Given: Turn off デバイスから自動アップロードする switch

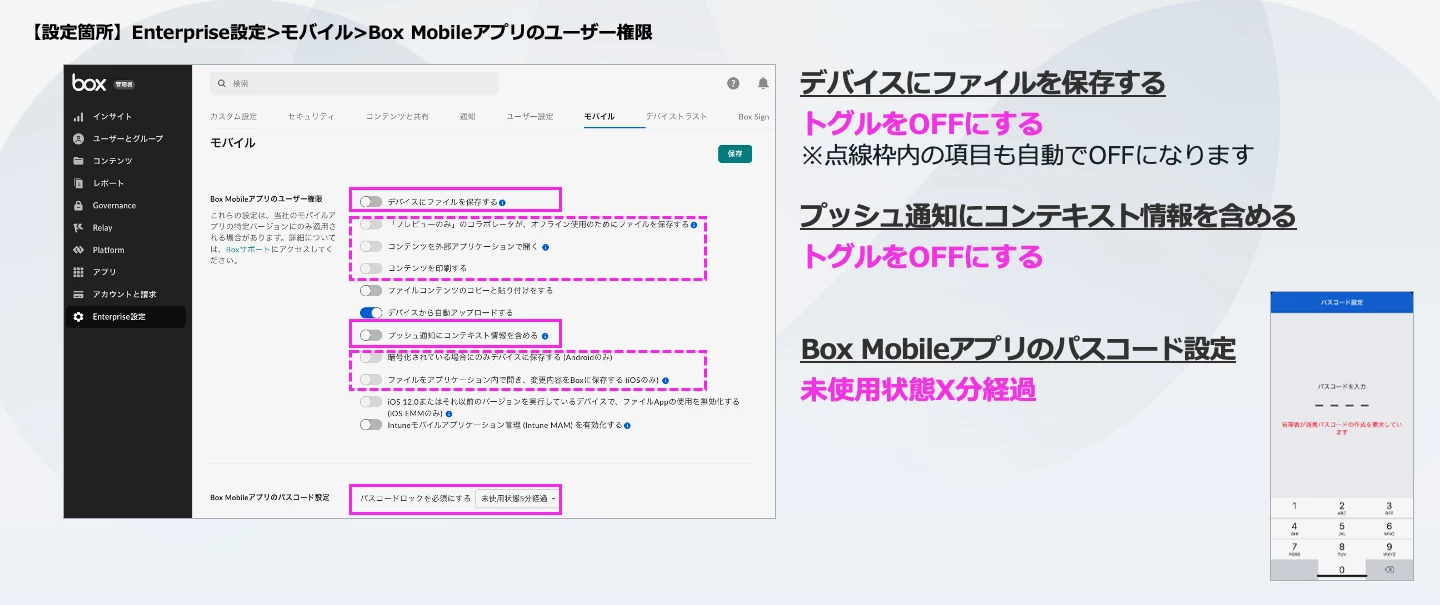Looking at the screenshot, I should pyautogui.click(x=371, y=313).
